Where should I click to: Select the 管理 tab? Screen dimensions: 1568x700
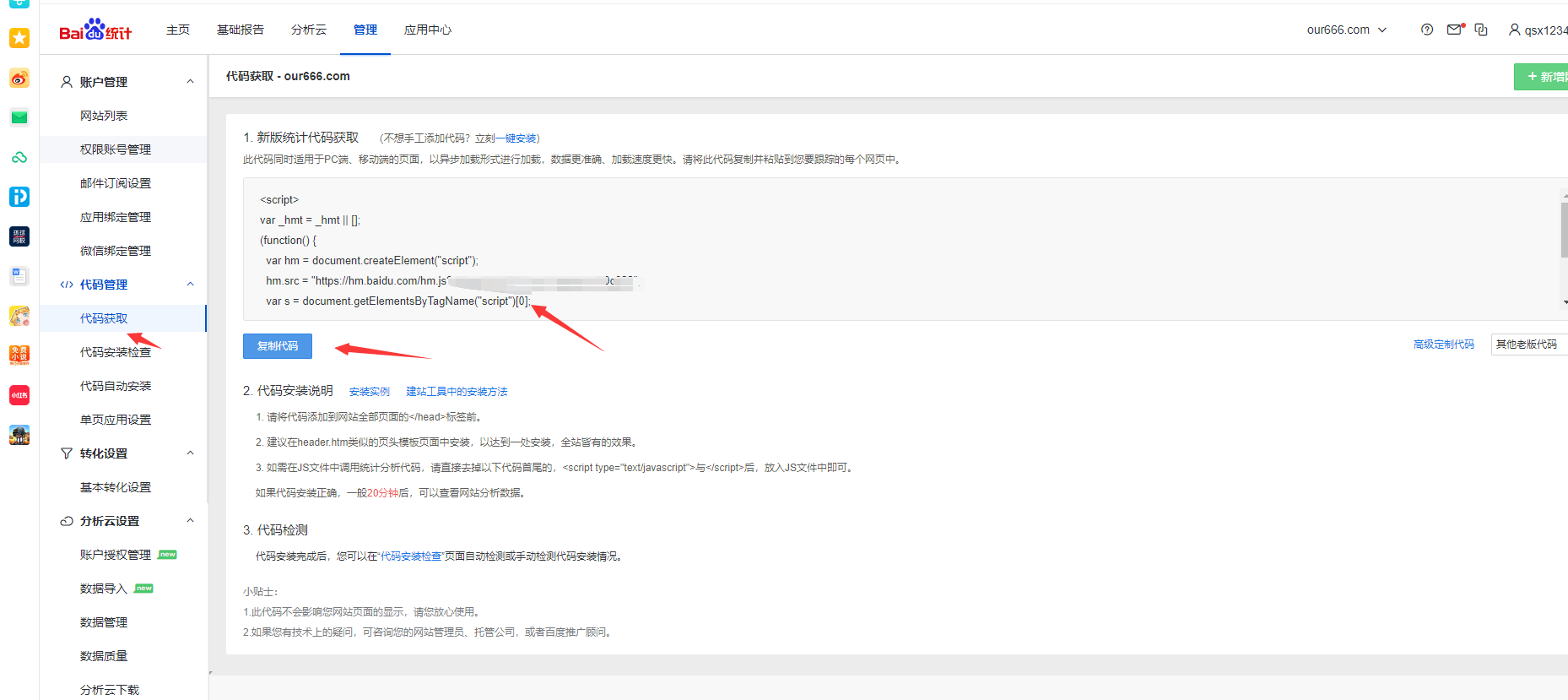365,30
